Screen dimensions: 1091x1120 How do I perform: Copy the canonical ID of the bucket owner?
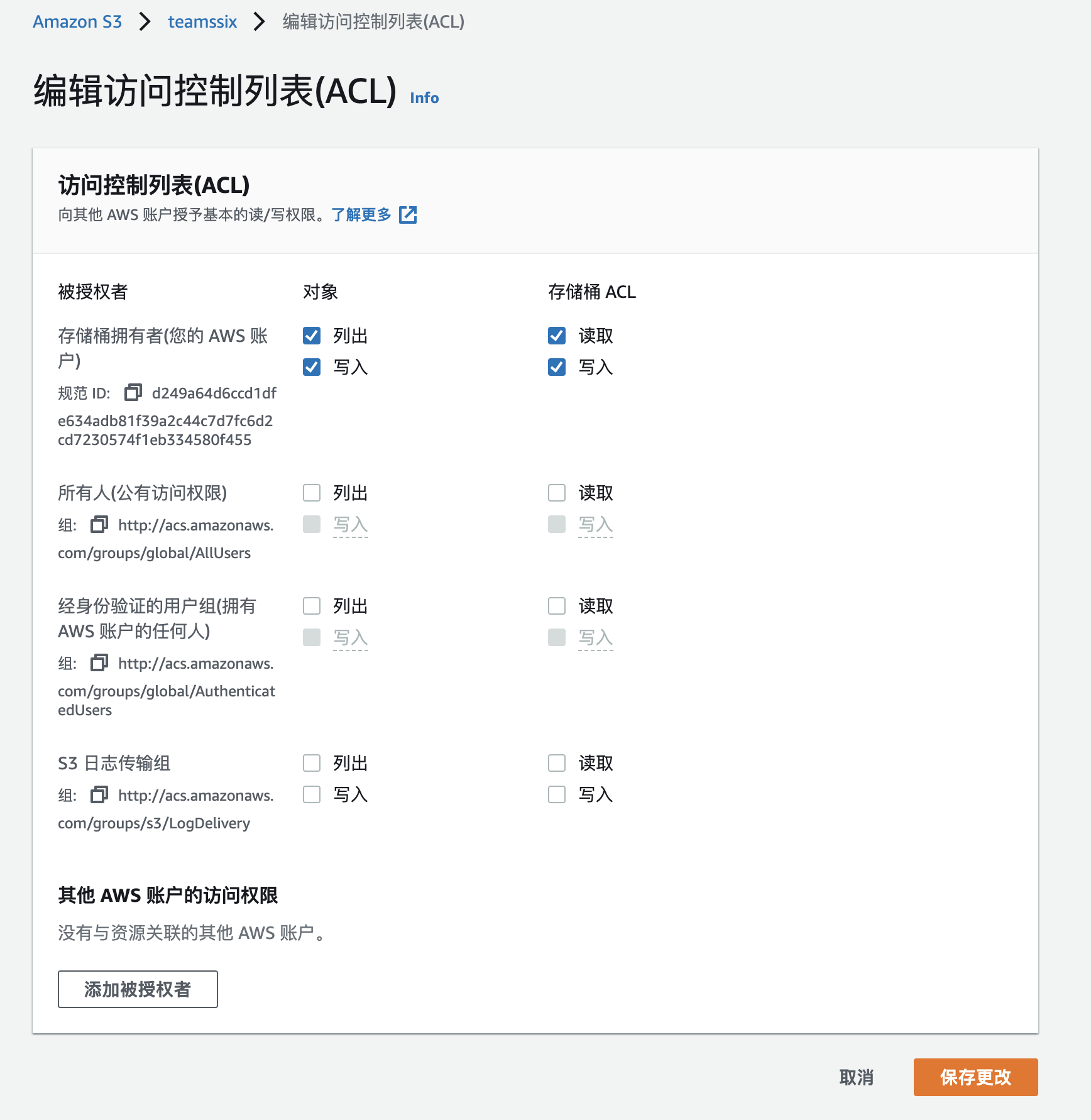[132, 392]
